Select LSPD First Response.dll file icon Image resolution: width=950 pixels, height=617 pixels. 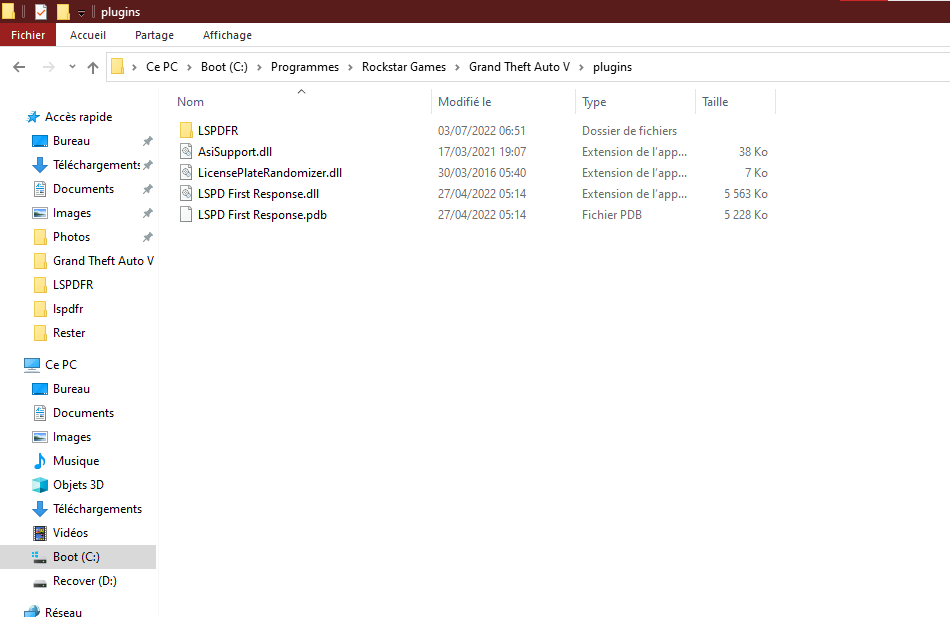(186, 193)
